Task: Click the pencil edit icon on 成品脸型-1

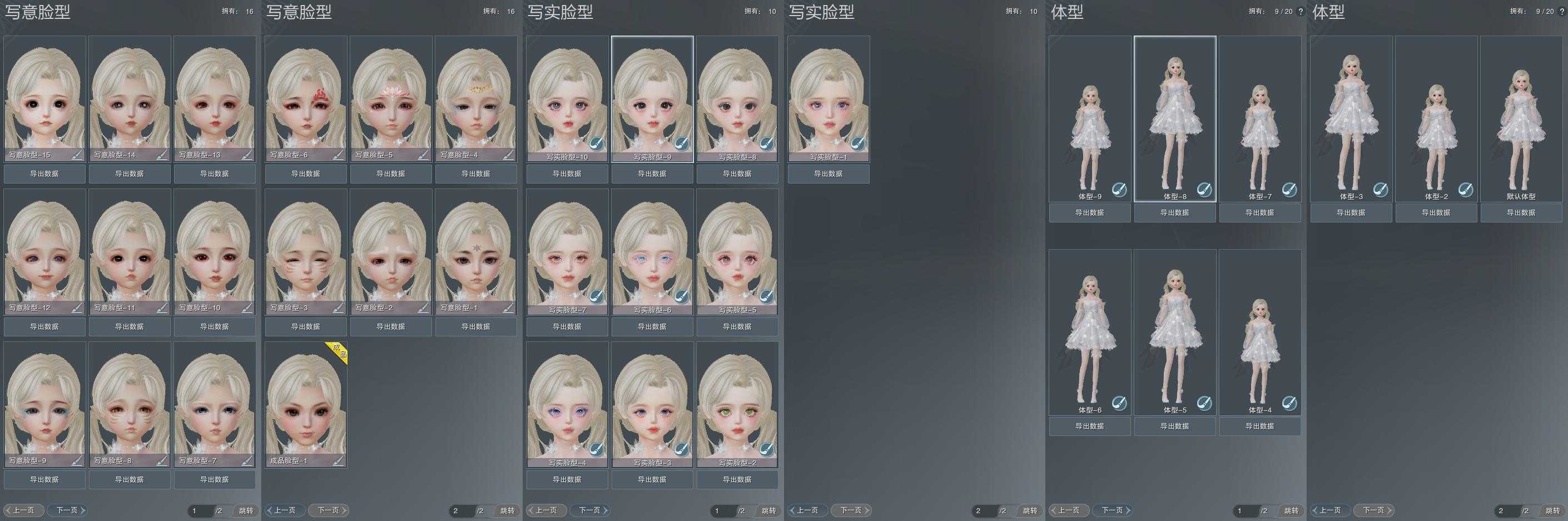Action: coord(338,462)
